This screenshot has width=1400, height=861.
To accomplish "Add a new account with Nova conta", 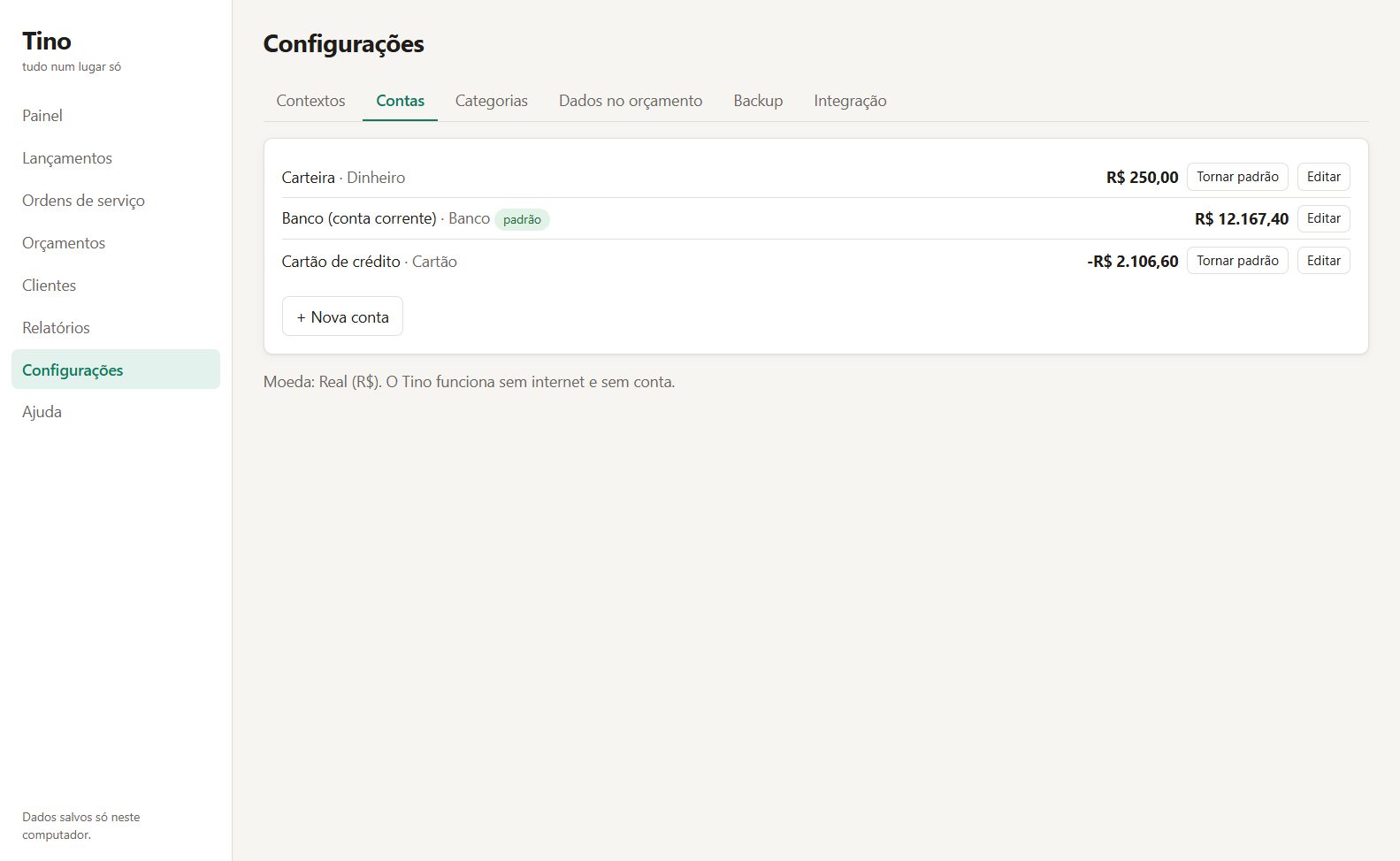I will click(342, 316).
